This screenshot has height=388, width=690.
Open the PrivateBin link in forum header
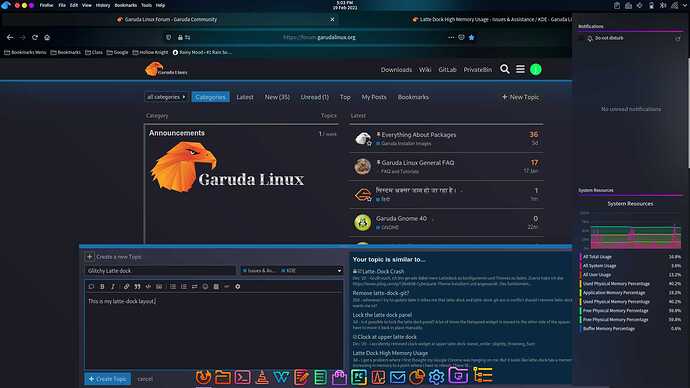(x=477, y=70)
